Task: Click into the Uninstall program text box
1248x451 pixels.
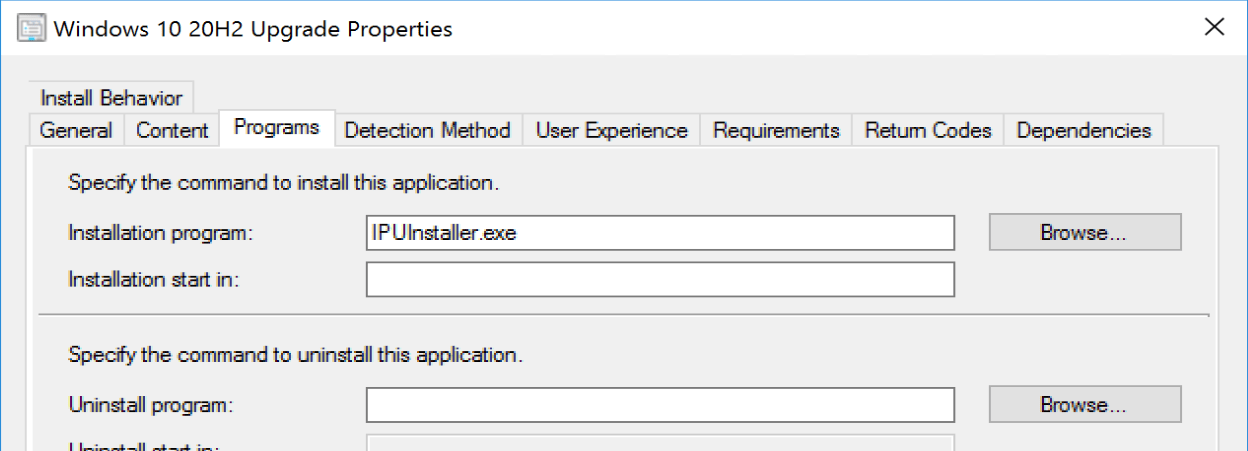Action: point(660,405)
